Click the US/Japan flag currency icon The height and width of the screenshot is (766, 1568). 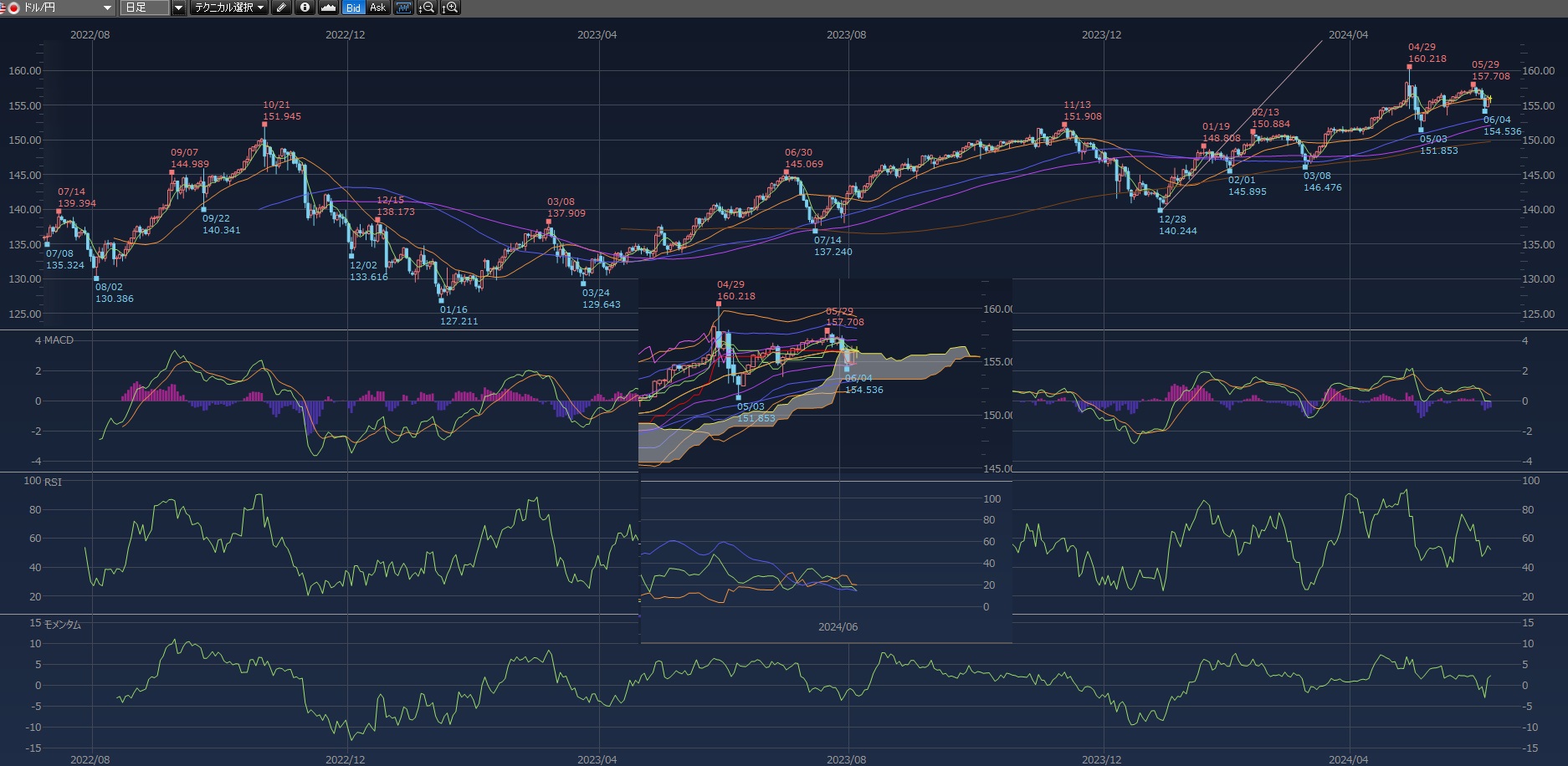[10, 8]
